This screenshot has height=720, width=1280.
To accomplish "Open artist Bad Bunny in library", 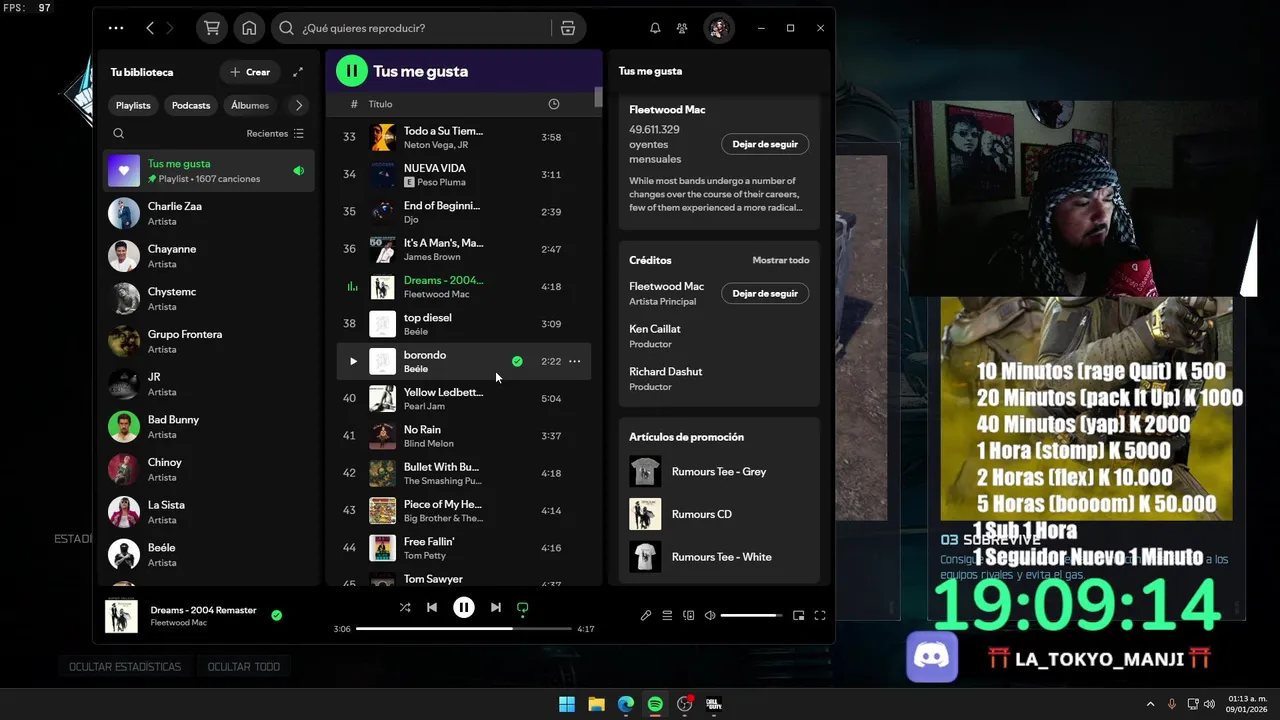I will pyautogui.click(x=209, y=427).
